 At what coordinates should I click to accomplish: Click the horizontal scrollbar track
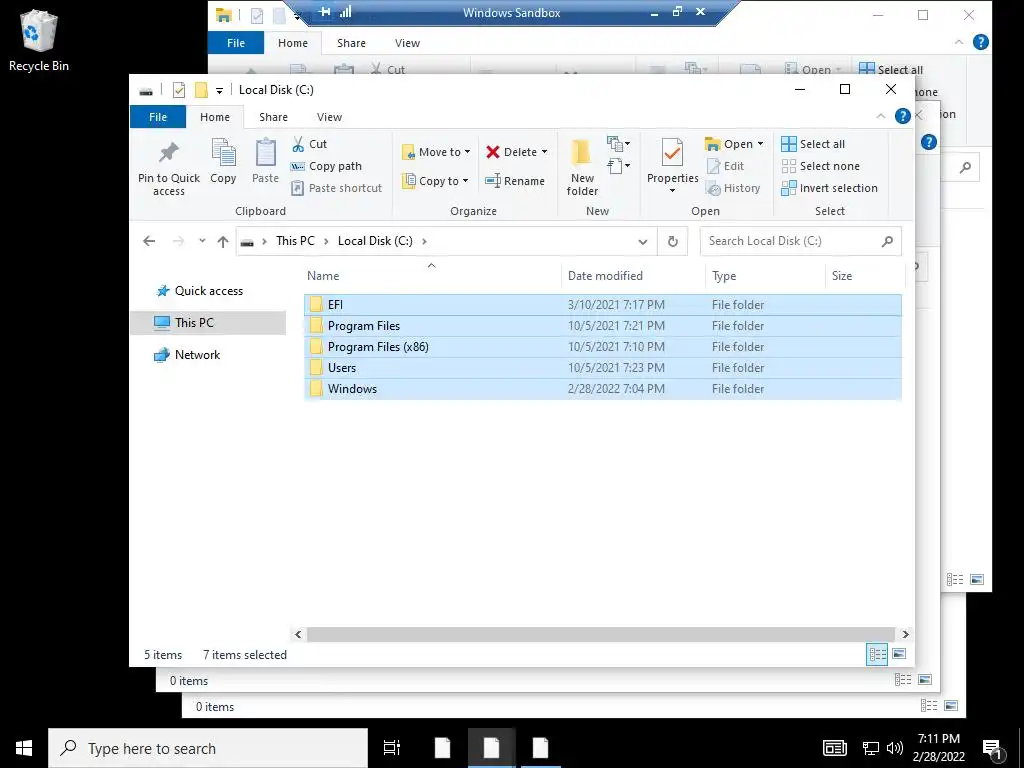pos(600,634)
